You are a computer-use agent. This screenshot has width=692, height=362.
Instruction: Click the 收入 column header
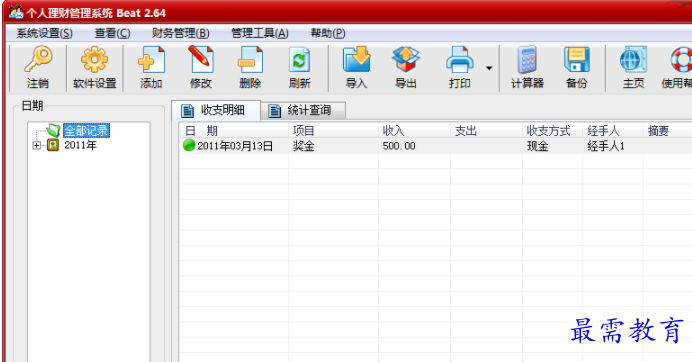[414, 131]
